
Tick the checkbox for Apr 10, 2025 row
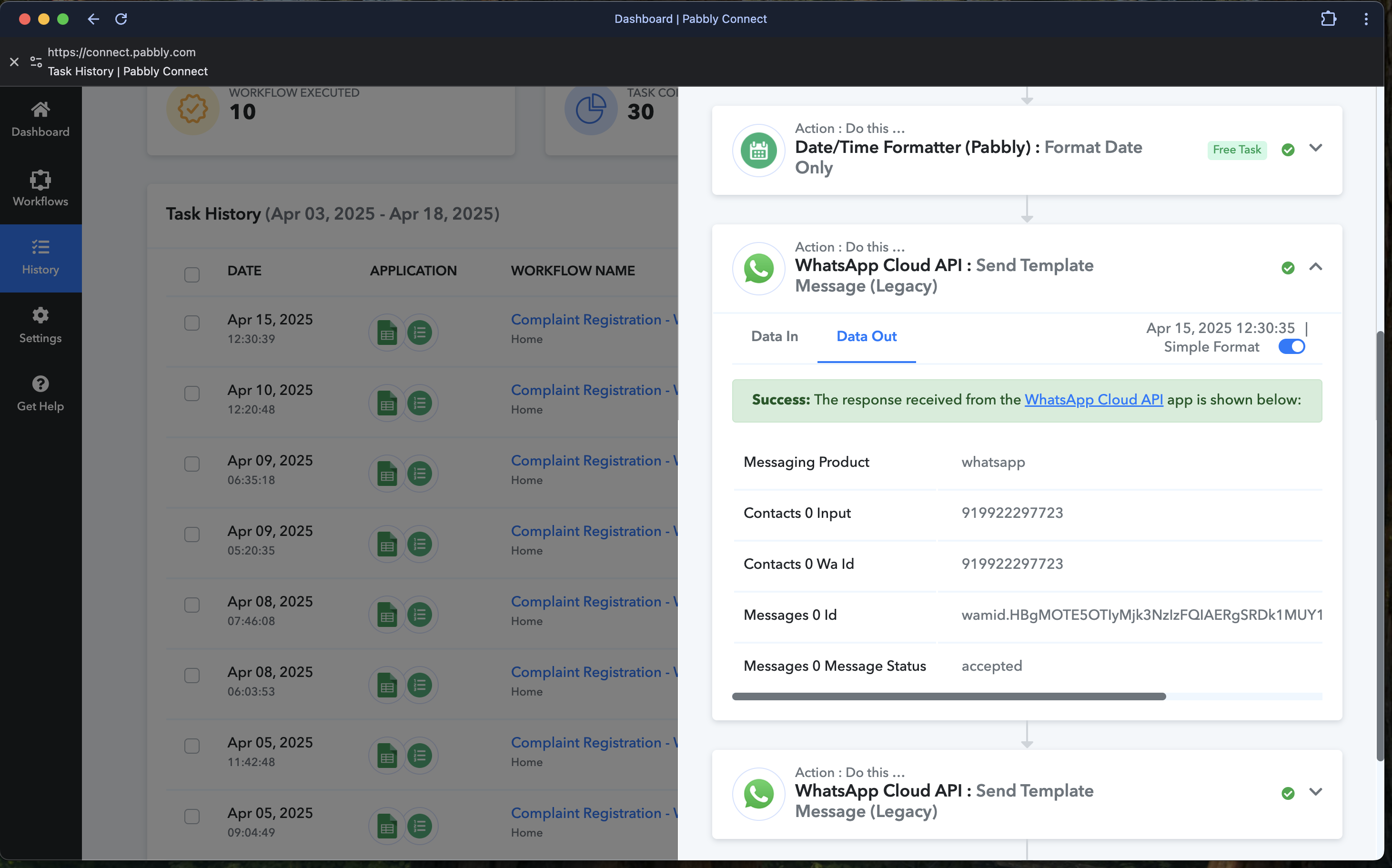pyautogui.click(x=192, y=394)
